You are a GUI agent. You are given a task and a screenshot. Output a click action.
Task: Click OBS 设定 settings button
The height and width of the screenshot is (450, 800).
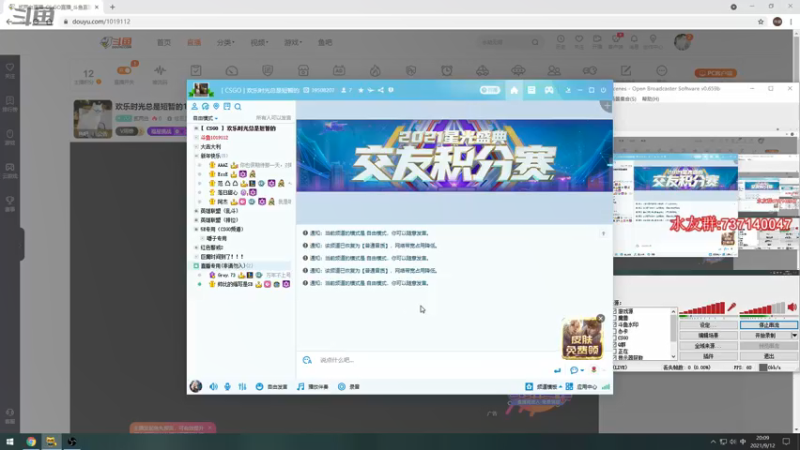[708, 325]
